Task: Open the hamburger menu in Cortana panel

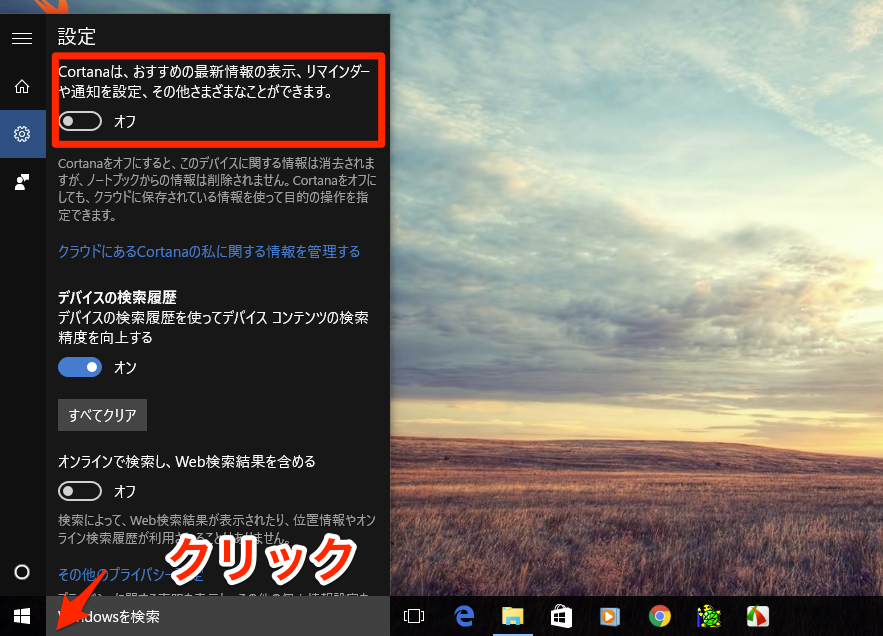Action: [x=22, y=38]
